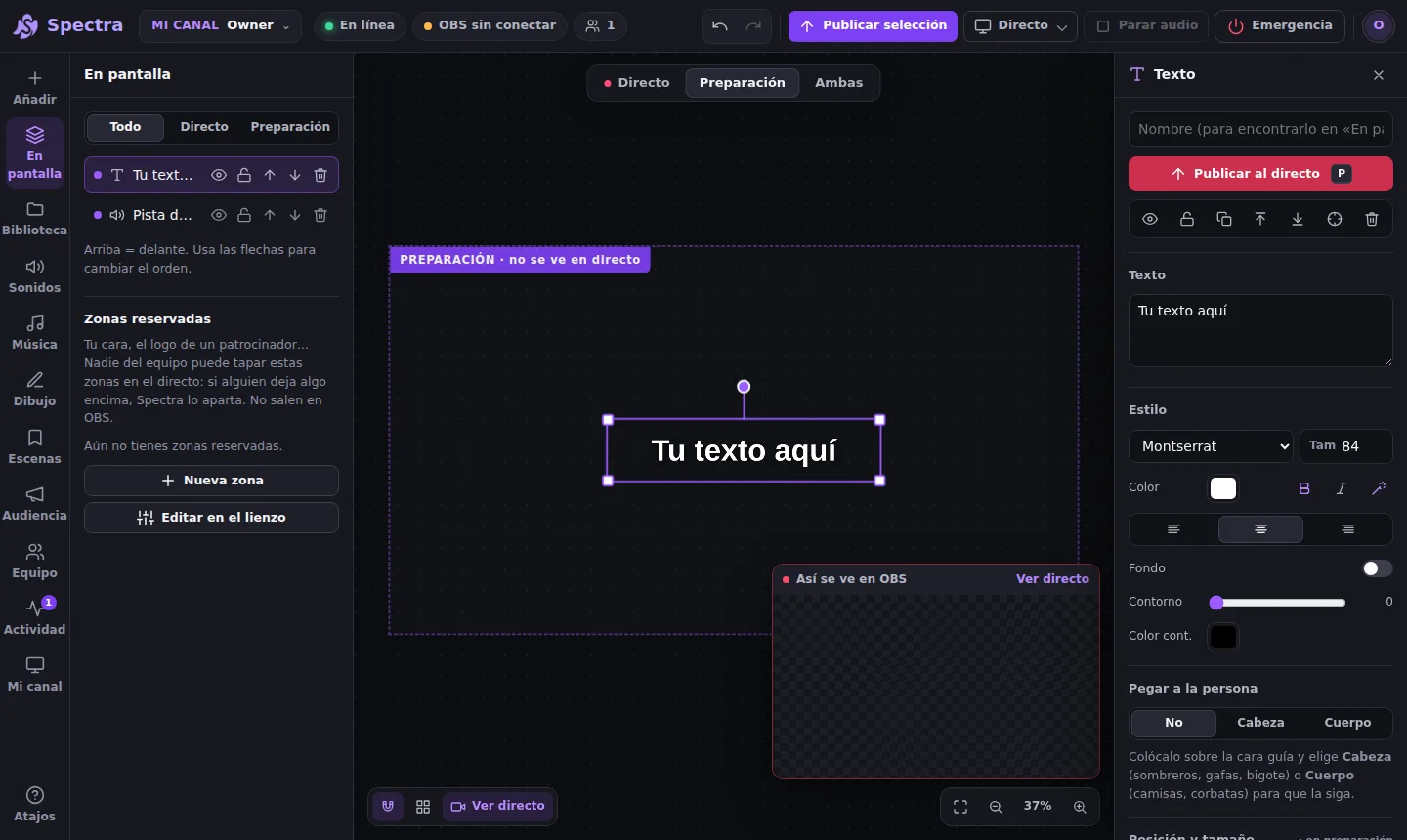Click the Emergencia button
Screen dimensions: 1407x840
coord(1280,26)
